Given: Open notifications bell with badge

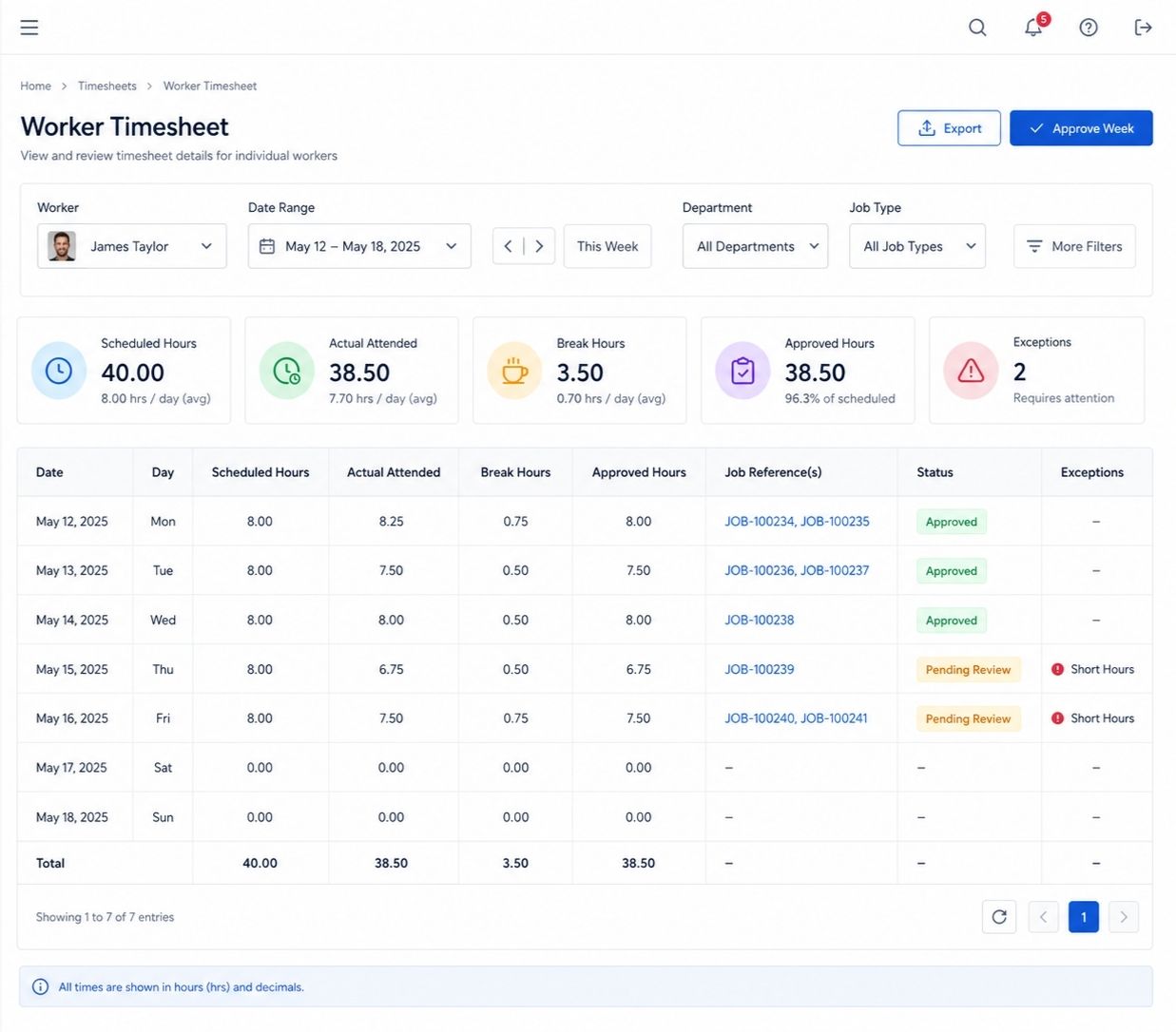Looking at the screenshot, I should coord(1034,26).
